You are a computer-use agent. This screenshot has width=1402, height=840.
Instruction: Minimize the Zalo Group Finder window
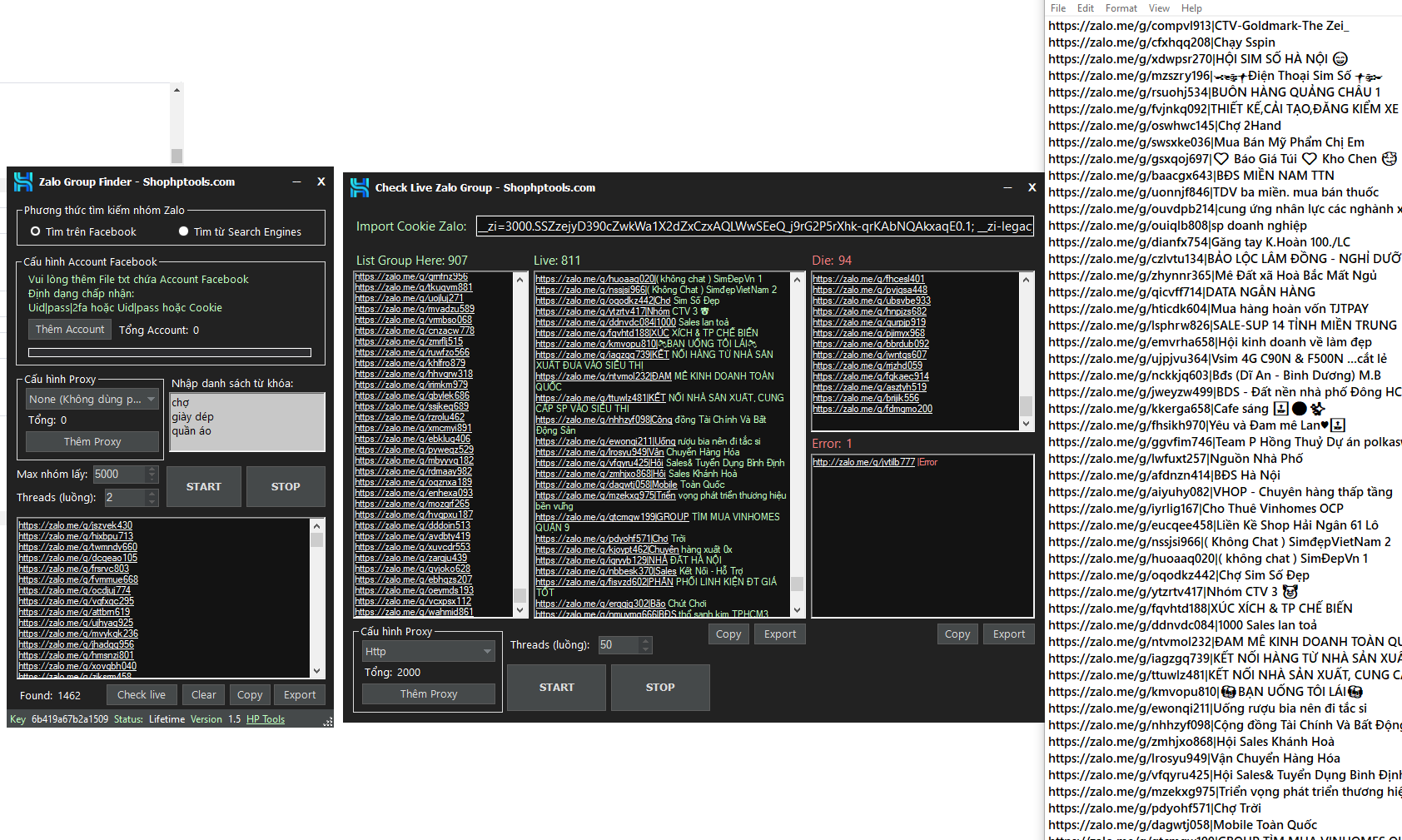pyautogui.click(x=296, y=181)
